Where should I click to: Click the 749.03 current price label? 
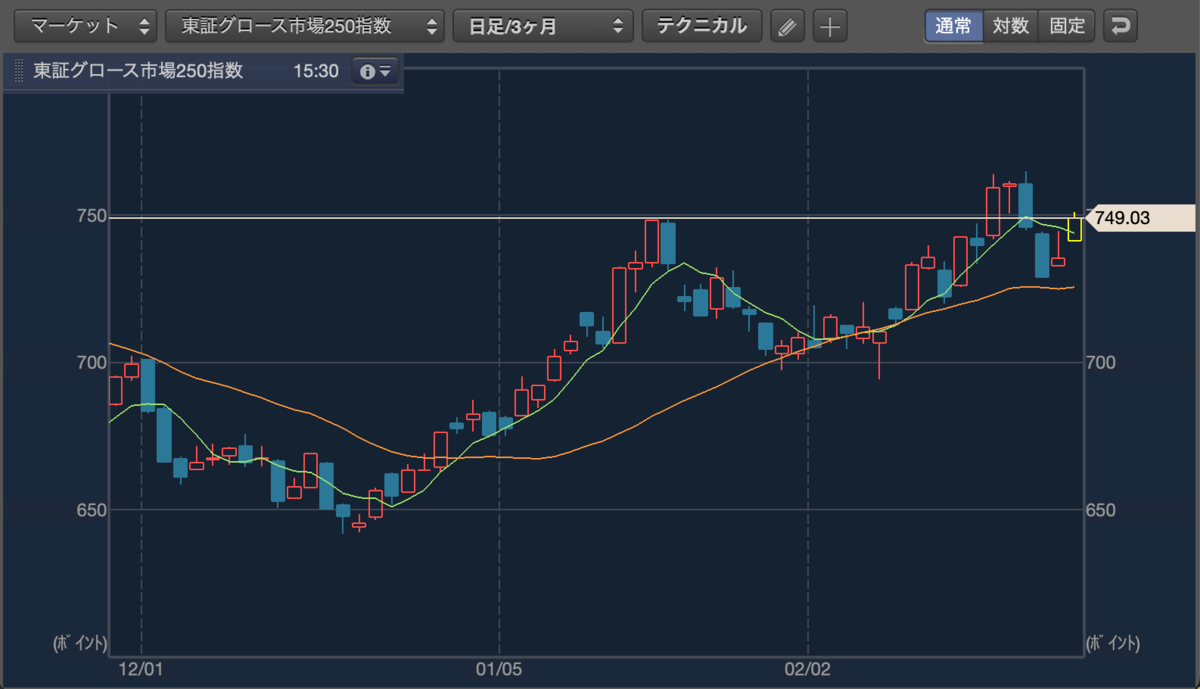point(1139,217)
